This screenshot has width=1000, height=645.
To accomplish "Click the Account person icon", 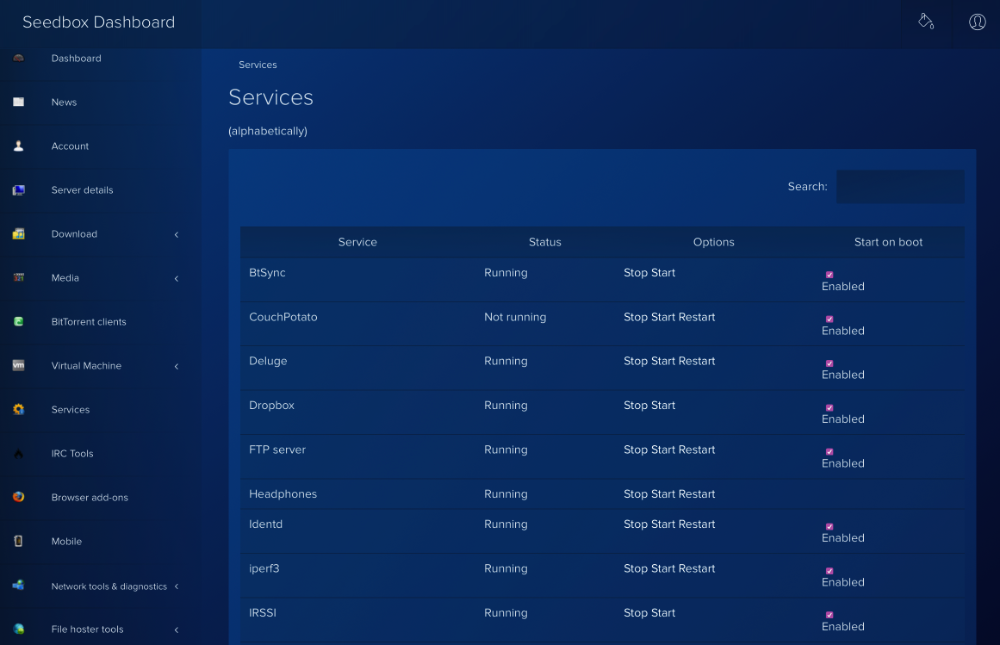I will click(18, 146).
